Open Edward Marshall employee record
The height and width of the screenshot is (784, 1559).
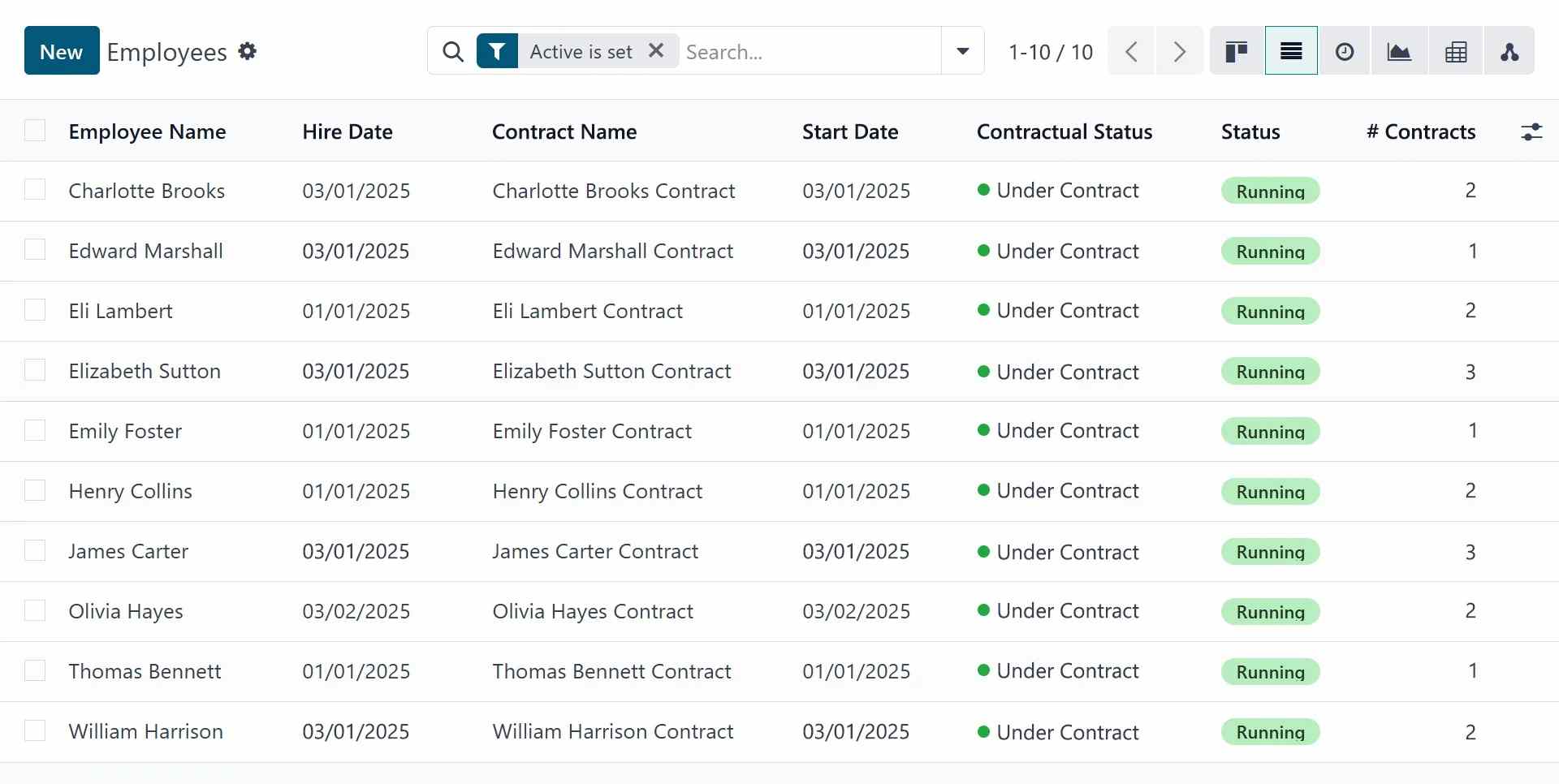click(146, 251)
